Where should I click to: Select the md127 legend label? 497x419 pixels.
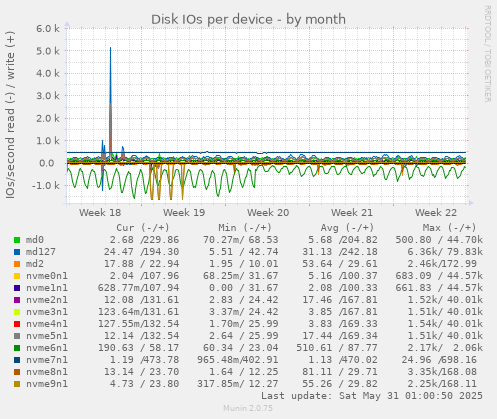[41, 252]
